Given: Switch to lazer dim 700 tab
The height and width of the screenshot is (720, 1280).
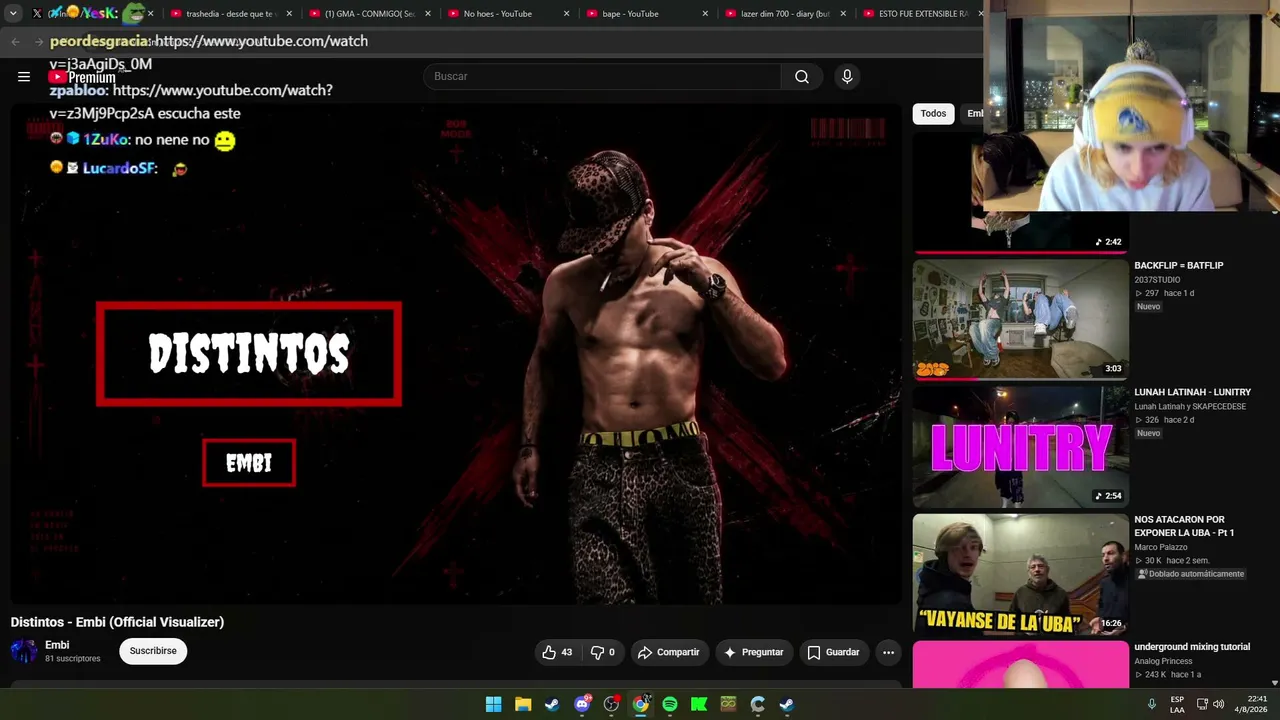Looking at the screenshot, I should point(785,14).
